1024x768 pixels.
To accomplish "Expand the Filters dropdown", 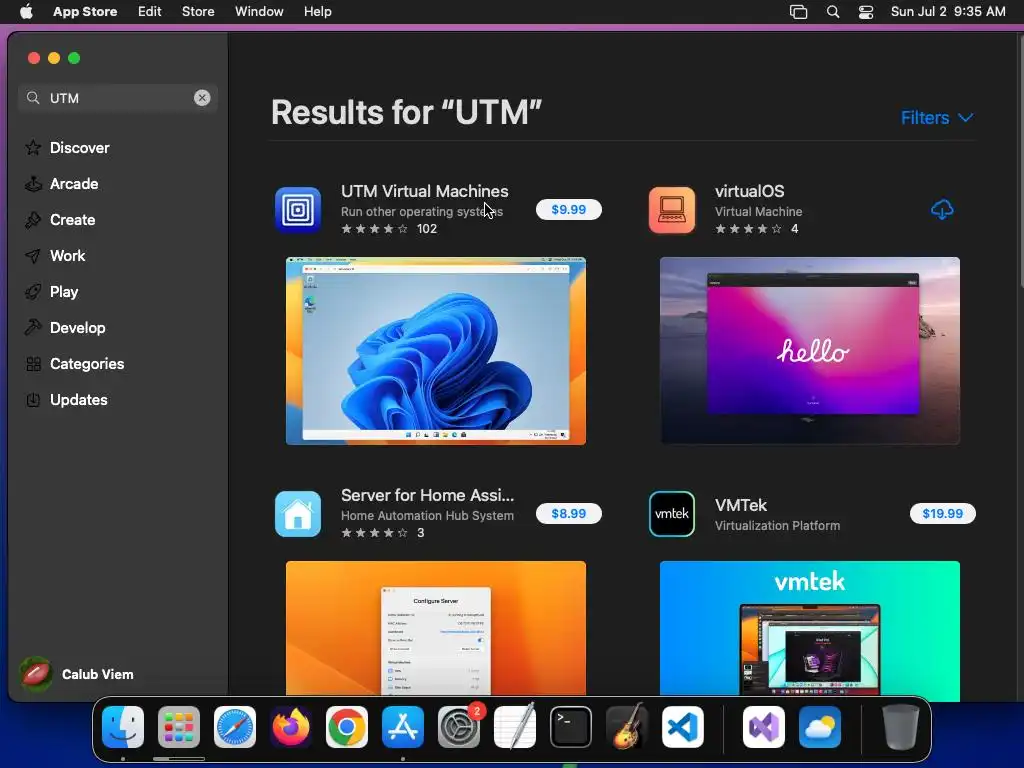I will pos(937,118).
